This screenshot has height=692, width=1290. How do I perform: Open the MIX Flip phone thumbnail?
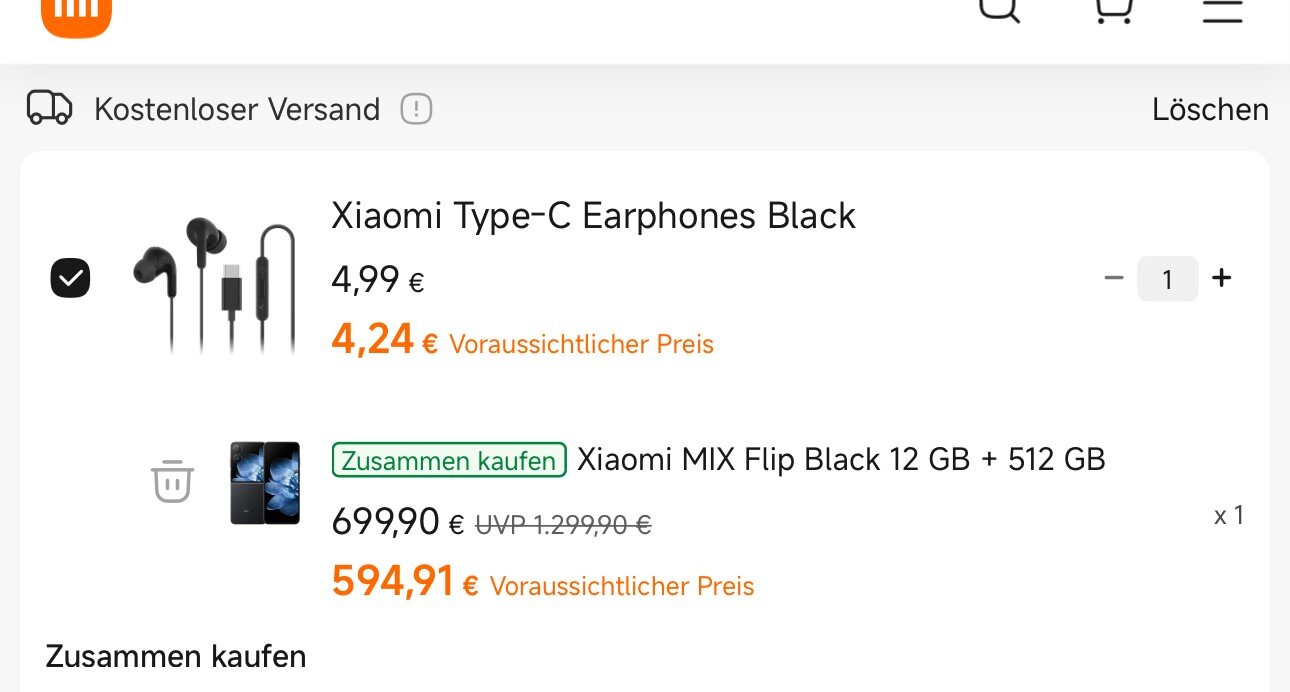pyautogui.click(x=264, y=483)
